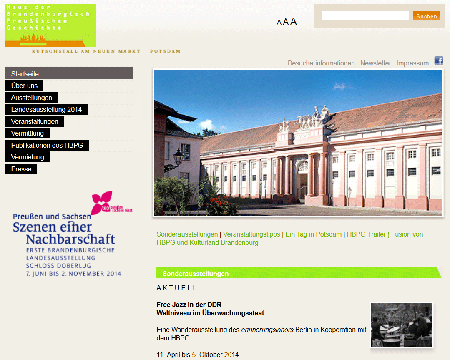
Task: Open Ein Tag in Potsdam link
Action: (x=313, y=234)
